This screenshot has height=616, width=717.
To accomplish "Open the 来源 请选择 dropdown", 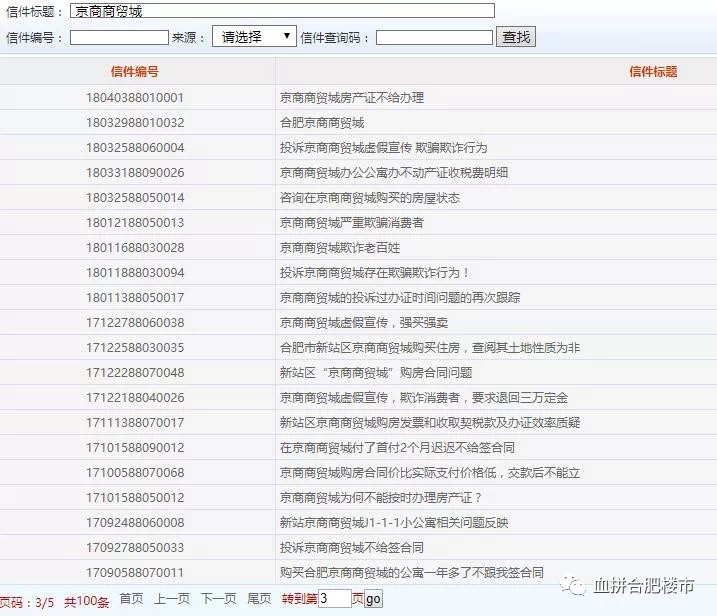I will click(254, 36).
